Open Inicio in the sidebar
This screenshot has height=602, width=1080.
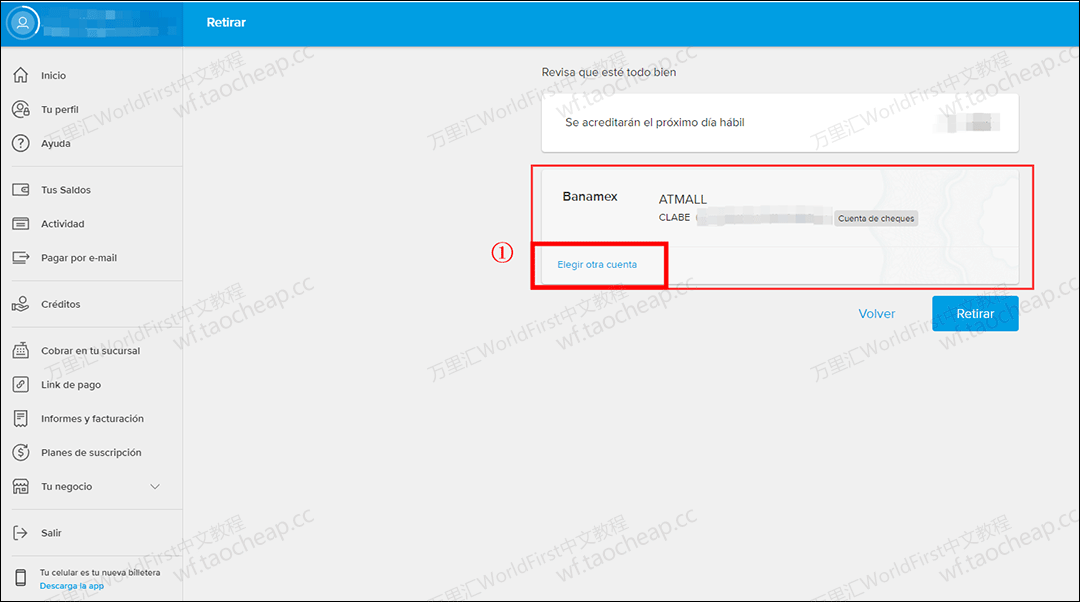click(53, 76)
